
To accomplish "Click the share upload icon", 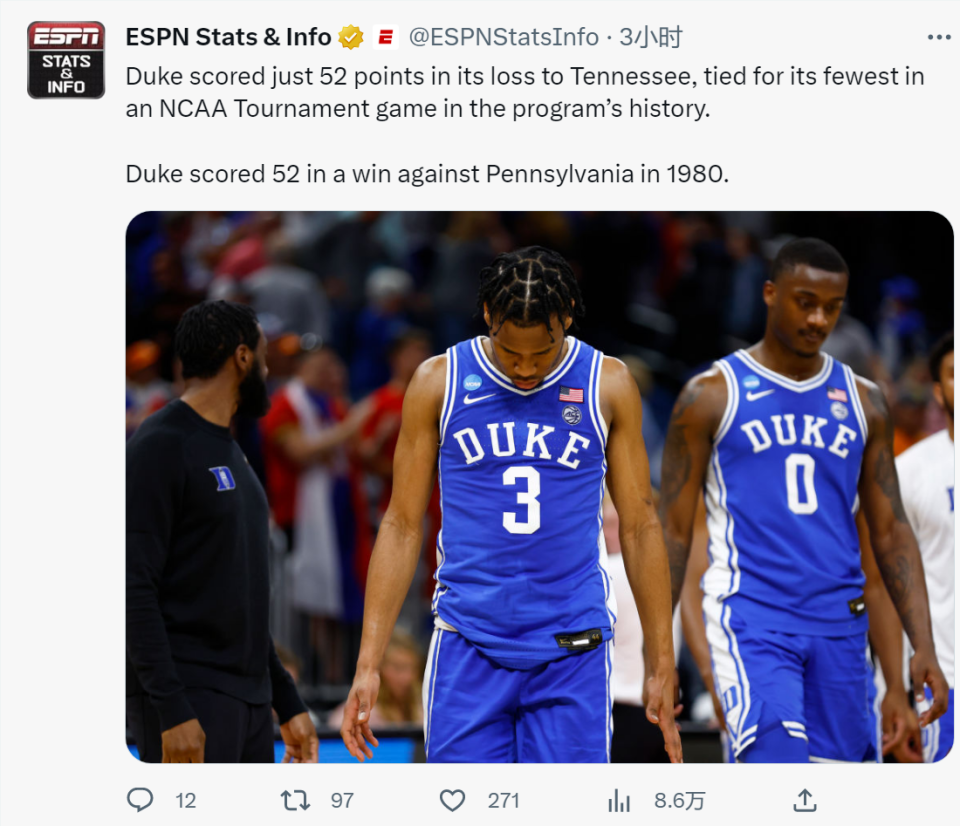I will (x=805, y=799).
